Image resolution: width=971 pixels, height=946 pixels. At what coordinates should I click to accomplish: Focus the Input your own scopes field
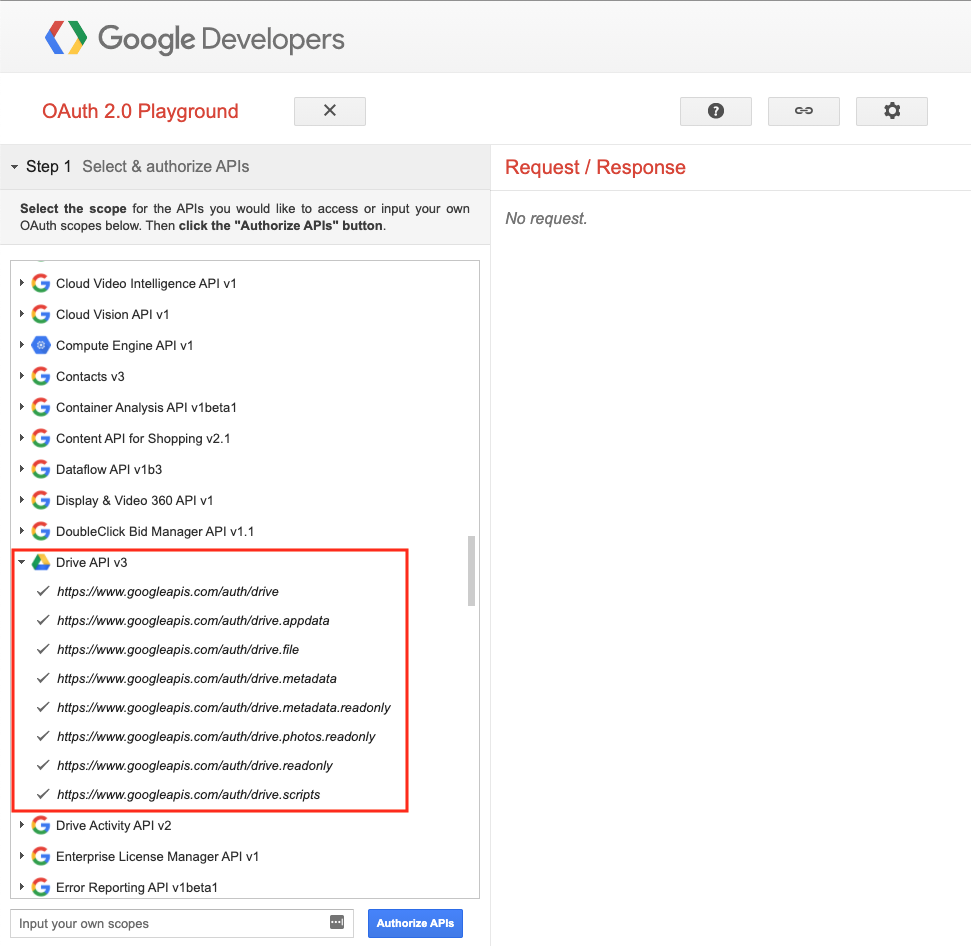point(182,923)
